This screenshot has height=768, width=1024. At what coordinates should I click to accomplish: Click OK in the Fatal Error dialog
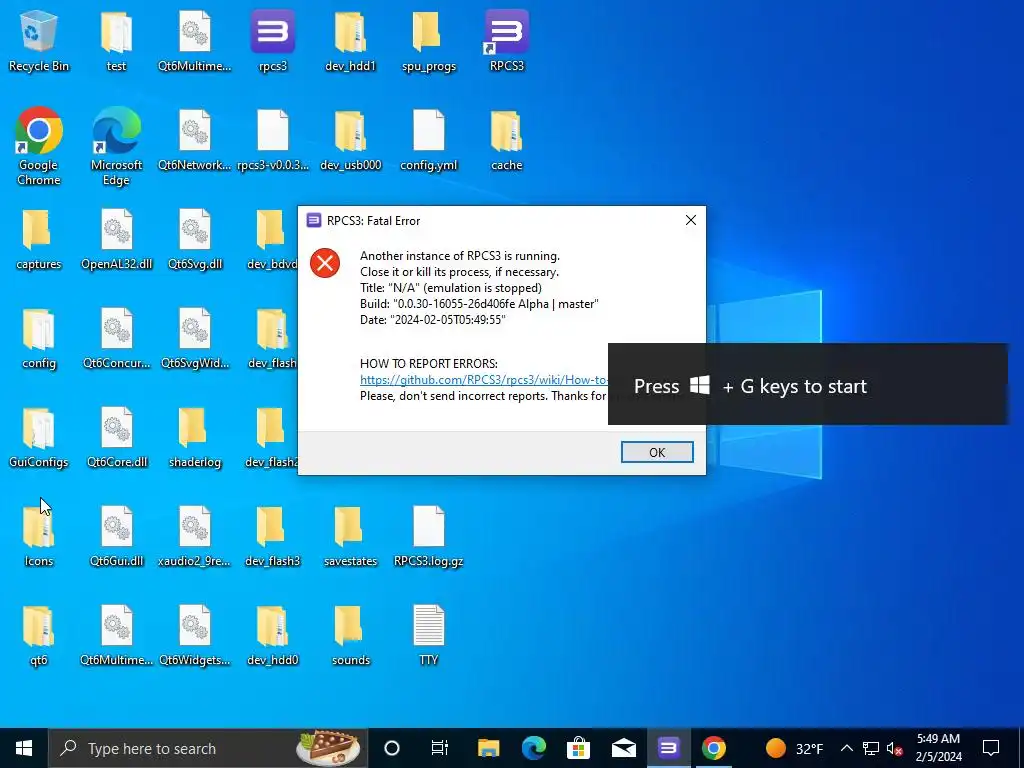[x=657, y=452]
